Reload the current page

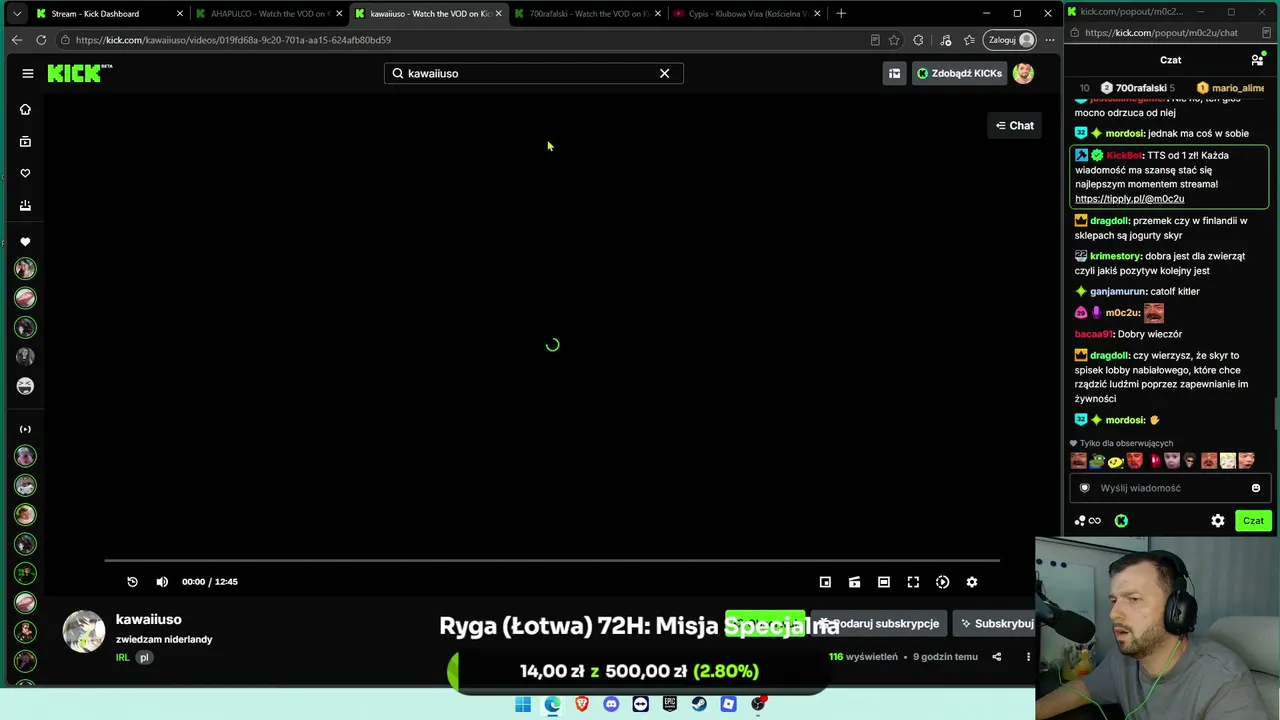coord(41,40)
